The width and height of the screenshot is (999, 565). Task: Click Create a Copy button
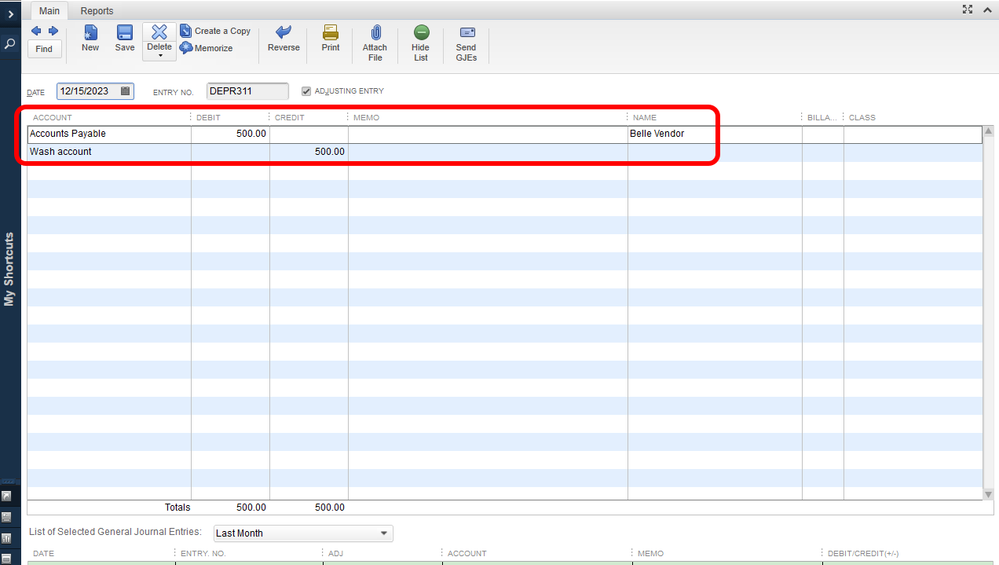coord(216,31)
